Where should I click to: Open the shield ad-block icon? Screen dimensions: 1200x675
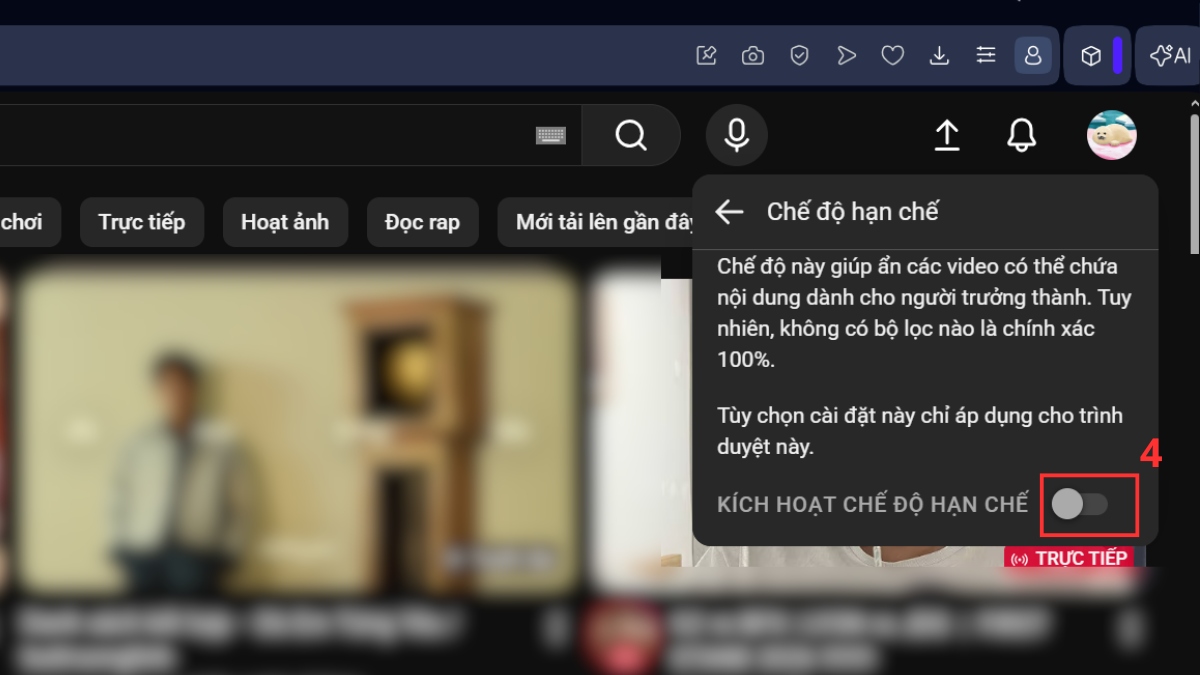click(x=799, y=55)
